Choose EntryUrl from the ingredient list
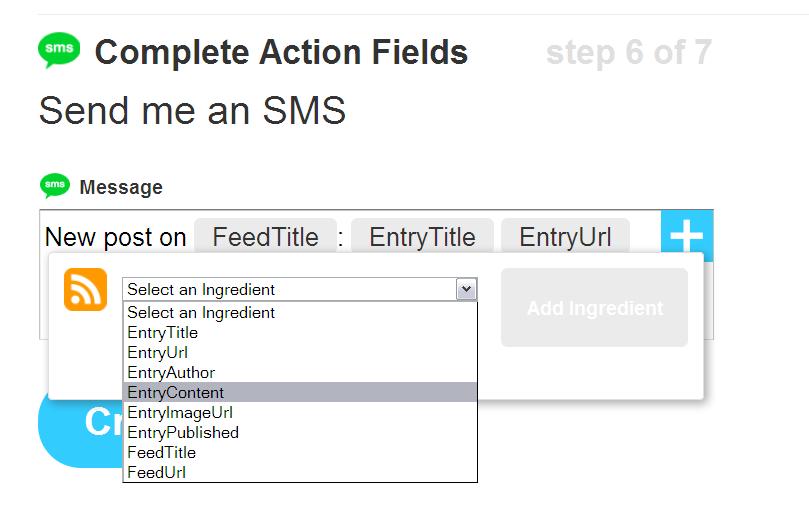Viewport: 809px width, 523px height. coord(158,353)
